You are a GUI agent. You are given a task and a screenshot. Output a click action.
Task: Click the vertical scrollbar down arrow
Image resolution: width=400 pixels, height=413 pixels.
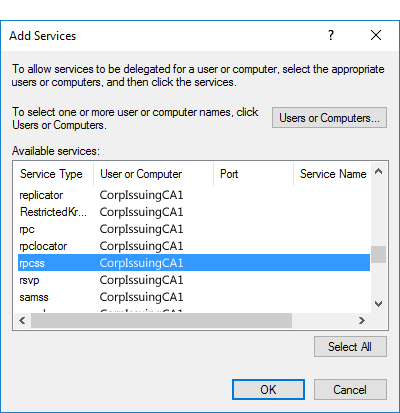click(x=379, y=304)
